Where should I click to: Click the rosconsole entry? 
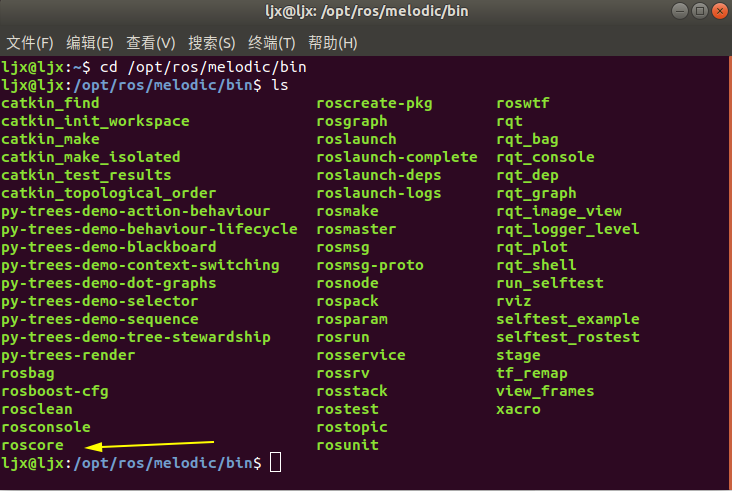46,427
